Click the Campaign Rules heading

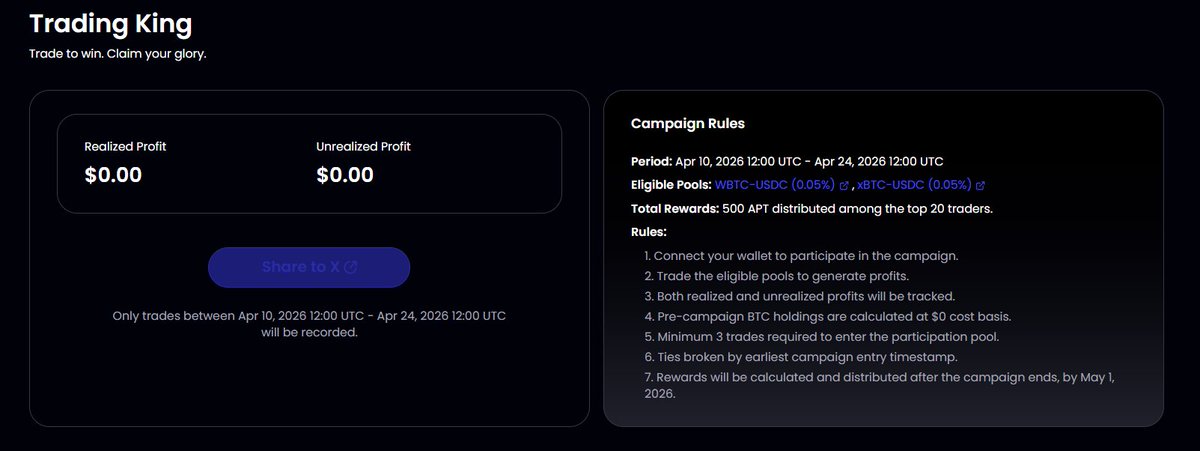687,124
